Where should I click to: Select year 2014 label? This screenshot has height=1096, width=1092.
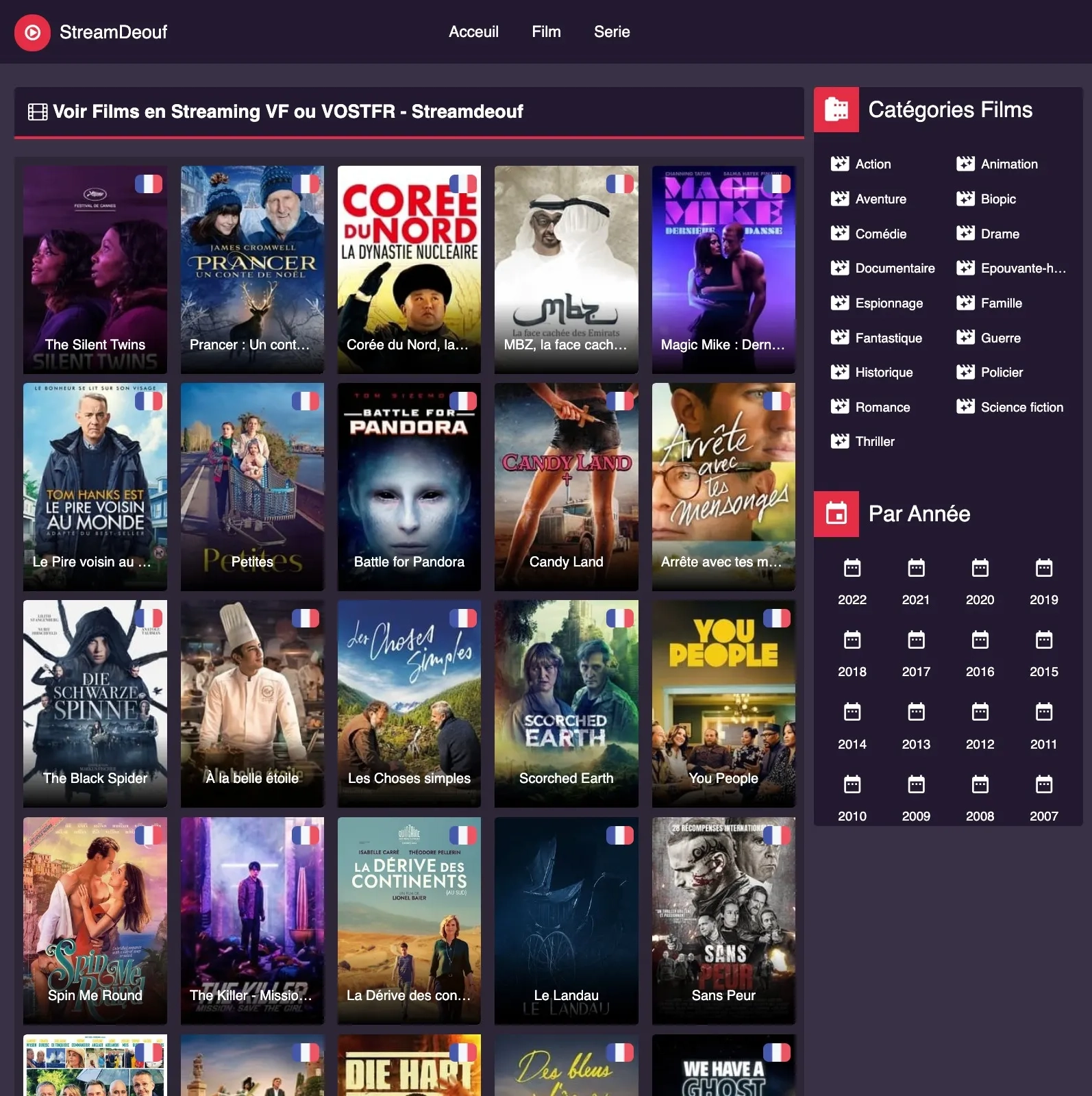click(852, 745)
